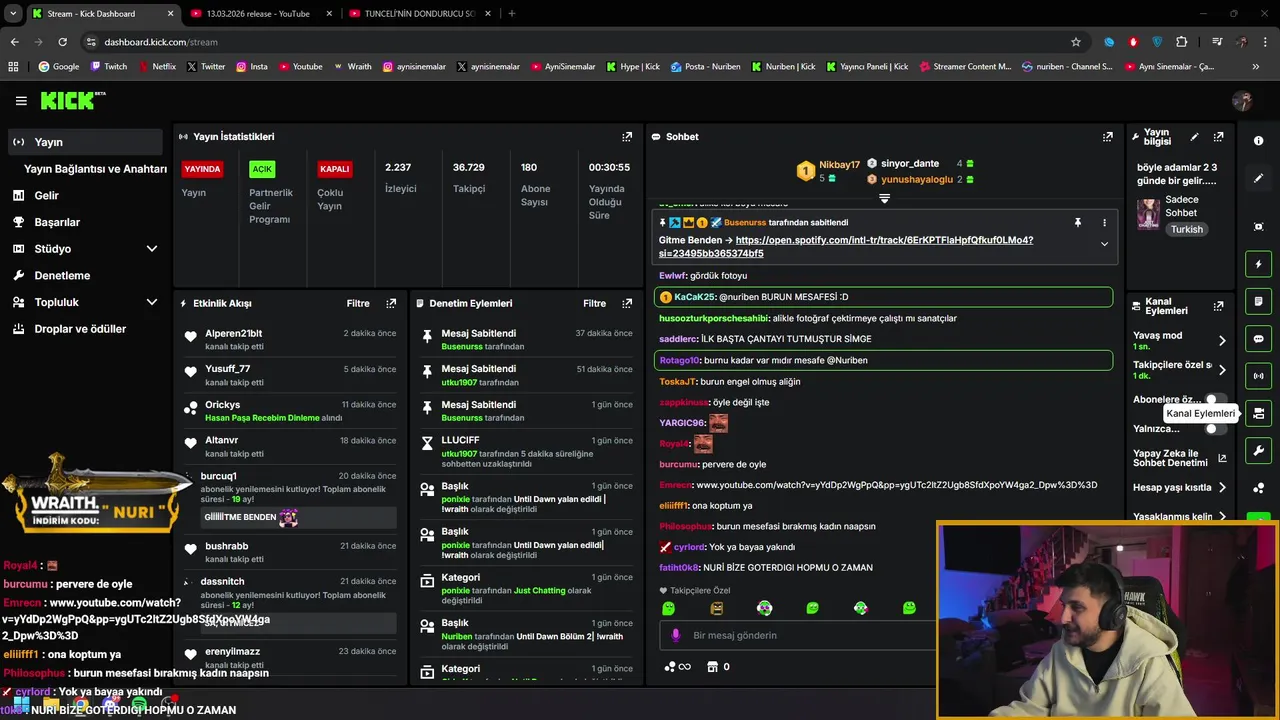
Task: Click the document icon in right toolbar
Action: coord(1258,301)
